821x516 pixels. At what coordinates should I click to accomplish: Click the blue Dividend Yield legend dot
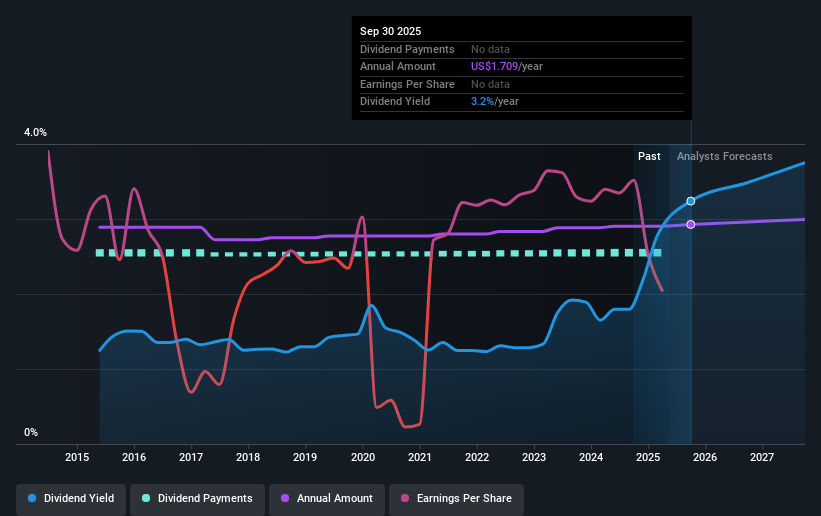pyautogui.click(x=32, y=498)
